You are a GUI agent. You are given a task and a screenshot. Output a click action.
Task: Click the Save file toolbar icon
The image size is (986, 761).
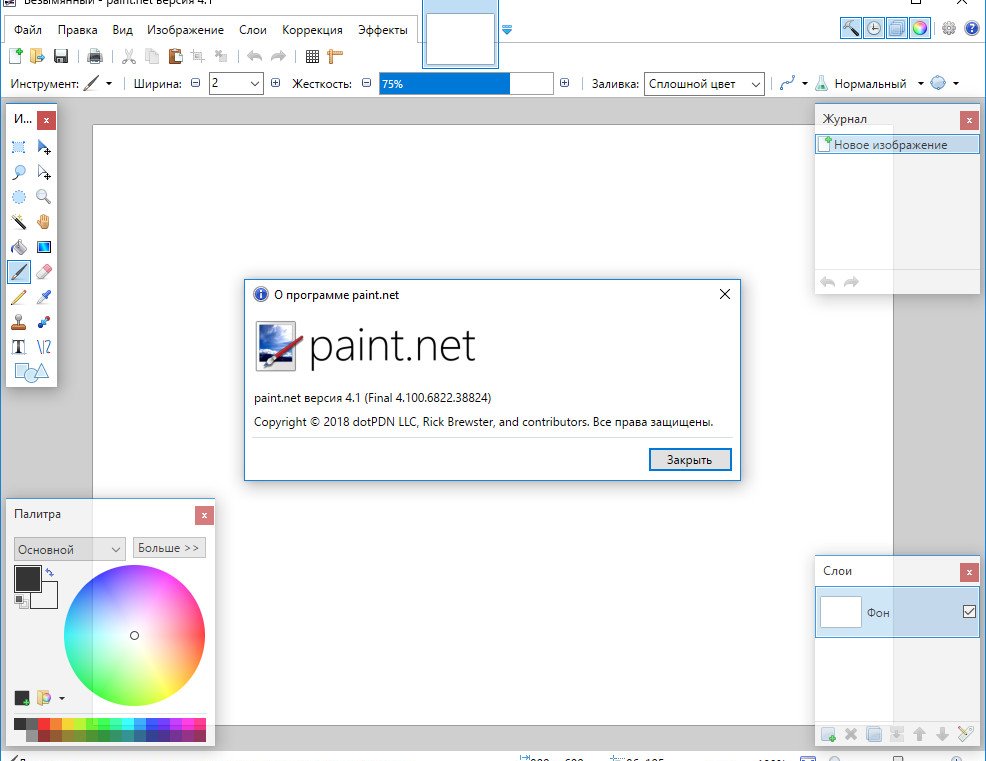click(x=61, y=56)
